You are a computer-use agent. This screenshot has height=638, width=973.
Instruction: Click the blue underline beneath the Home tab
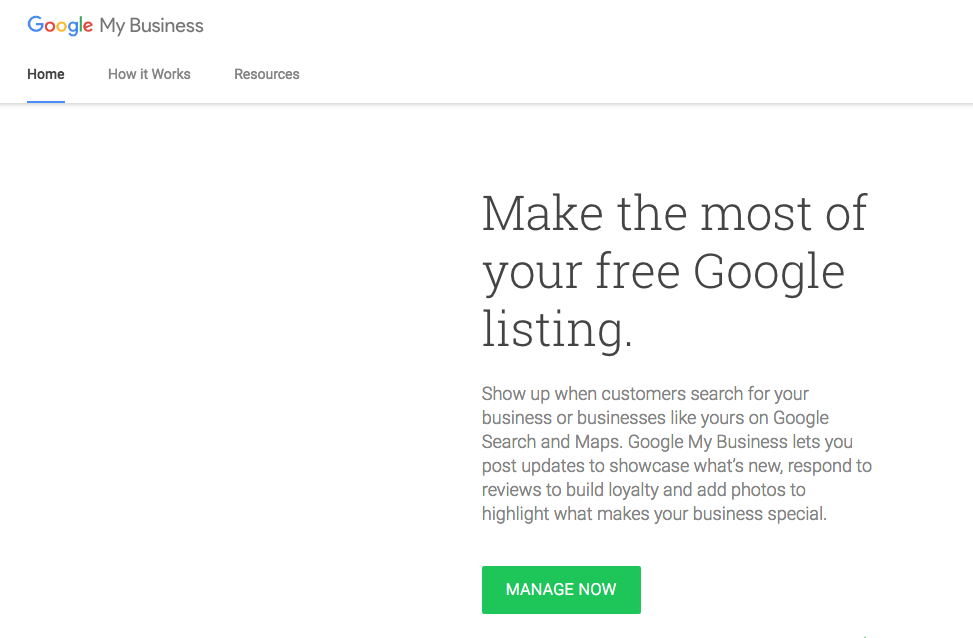(46, 101)
